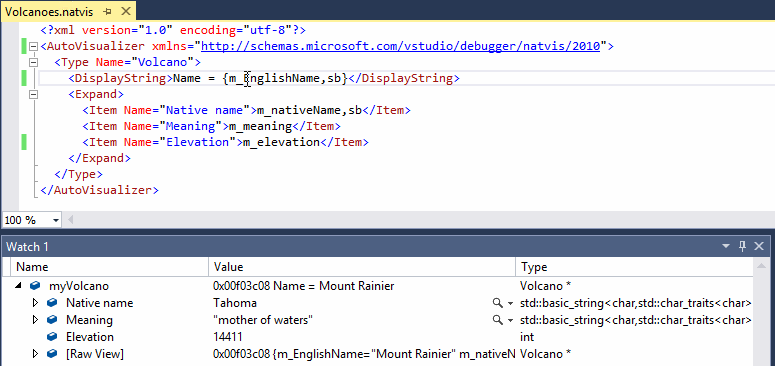Click the Name column header
This screenshot has height=366, width=775.
[x=110, y=267]
